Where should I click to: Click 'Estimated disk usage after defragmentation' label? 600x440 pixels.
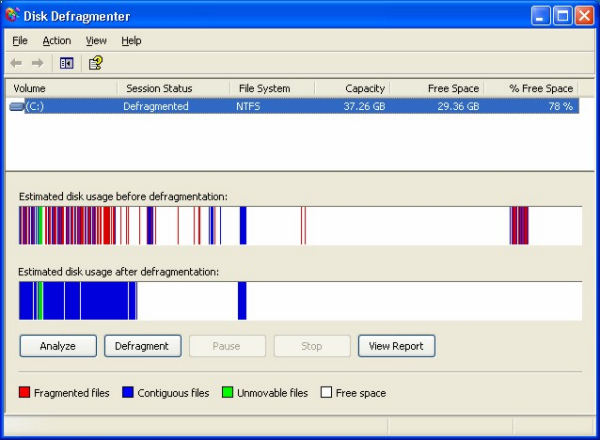(119, 272)
